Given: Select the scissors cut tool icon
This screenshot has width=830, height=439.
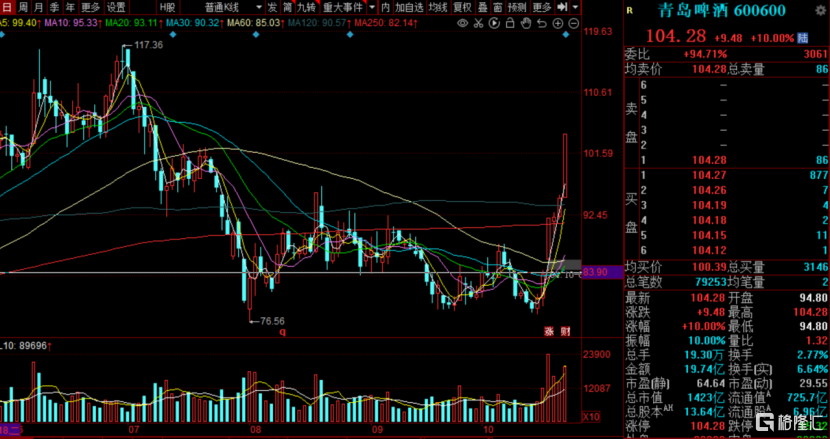Looking at the screenshot, I should pos(478,23).
